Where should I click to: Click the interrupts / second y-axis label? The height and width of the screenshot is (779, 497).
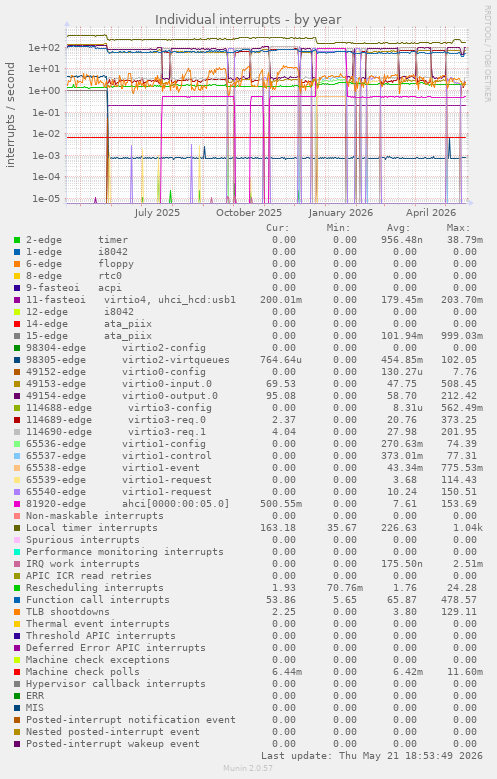click(10, 115)
